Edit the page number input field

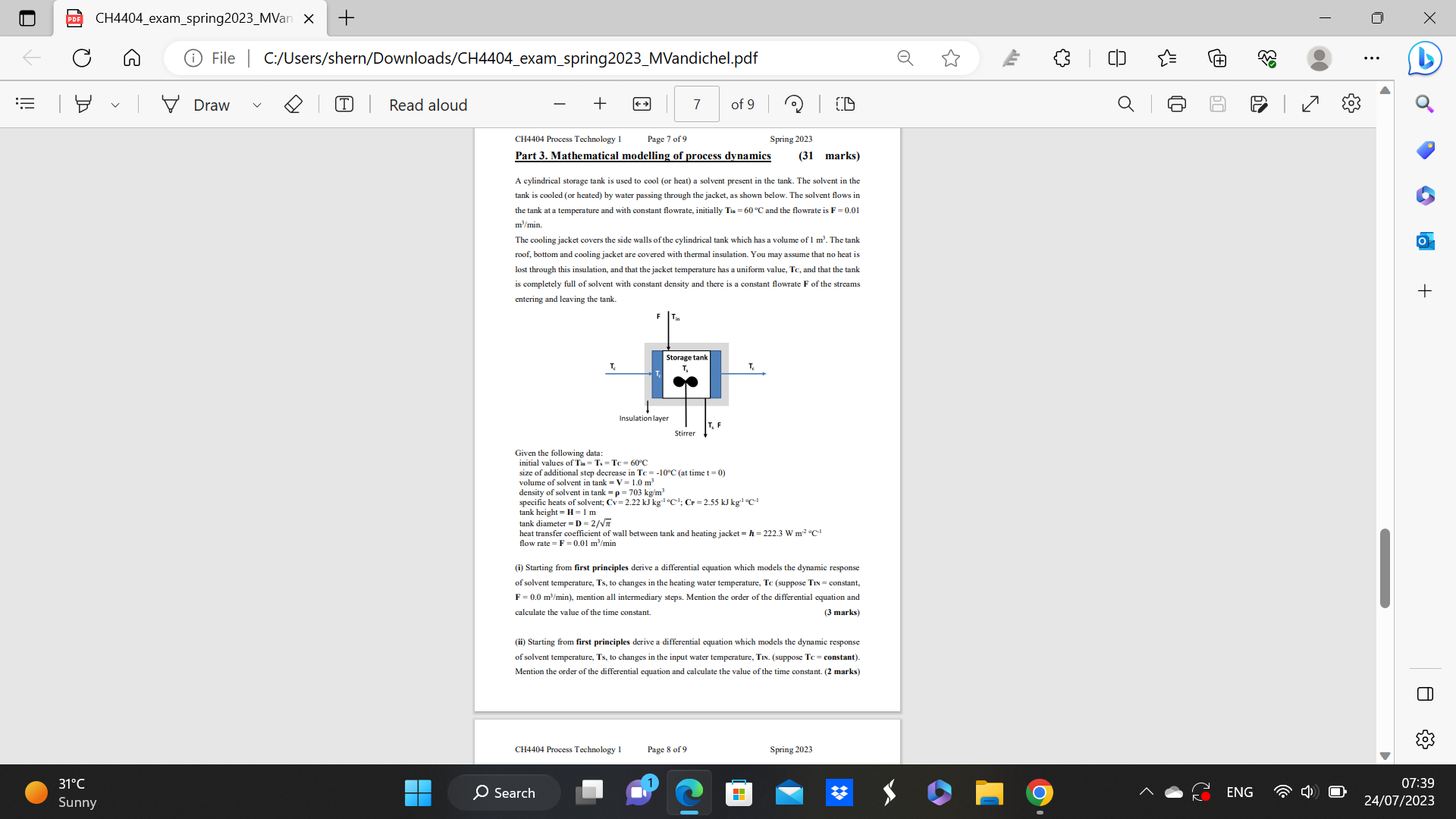pyautogui.click(x=695, y=104)
